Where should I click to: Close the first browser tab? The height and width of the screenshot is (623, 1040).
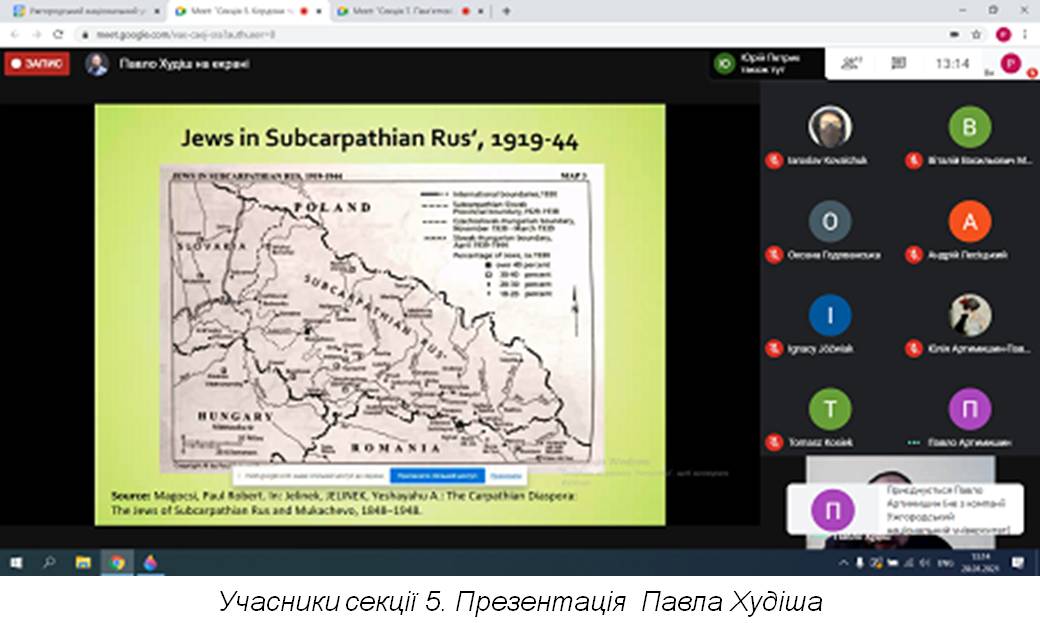tap(157, 11)
